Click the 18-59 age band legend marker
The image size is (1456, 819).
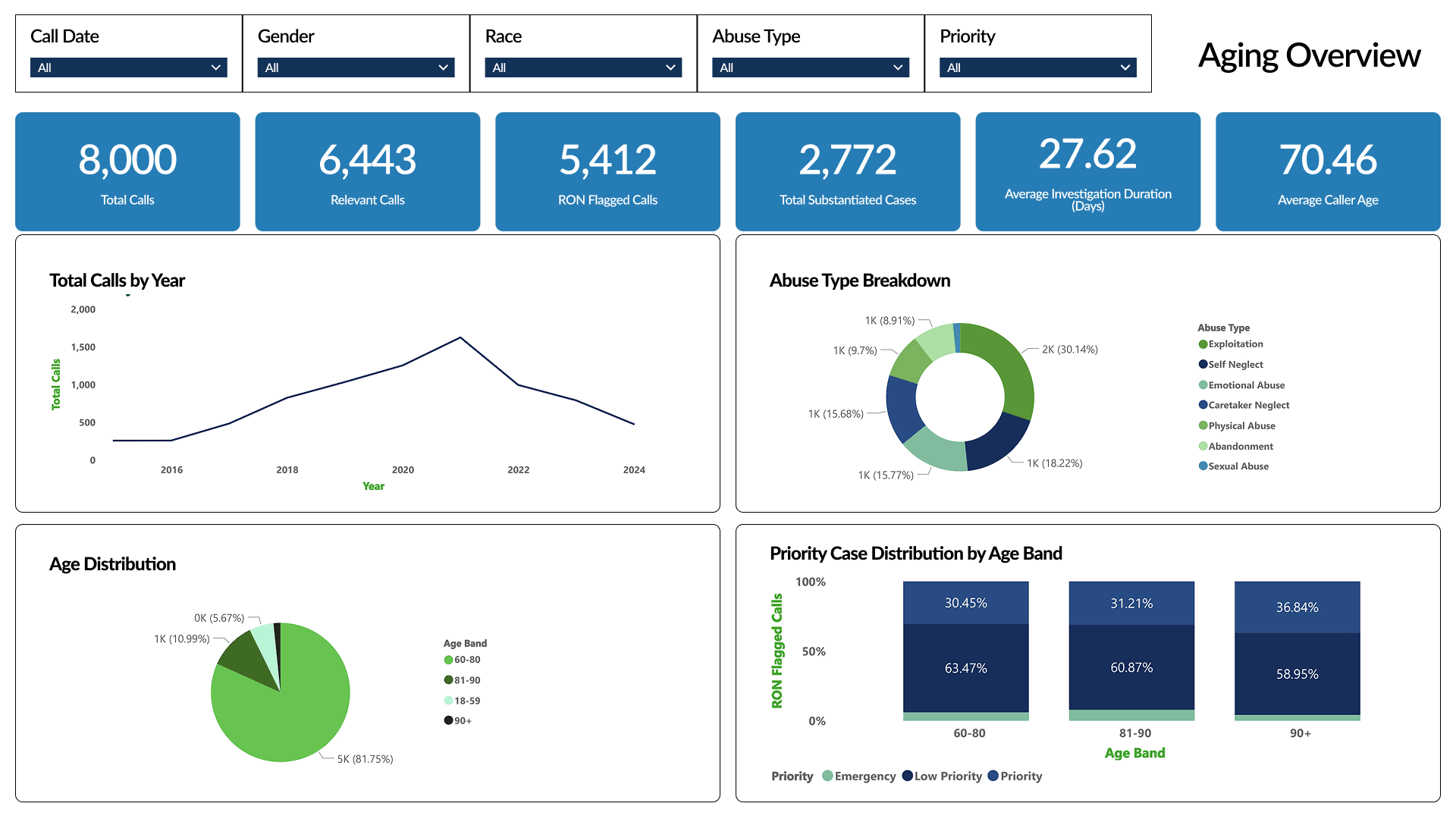pos(448,701)
